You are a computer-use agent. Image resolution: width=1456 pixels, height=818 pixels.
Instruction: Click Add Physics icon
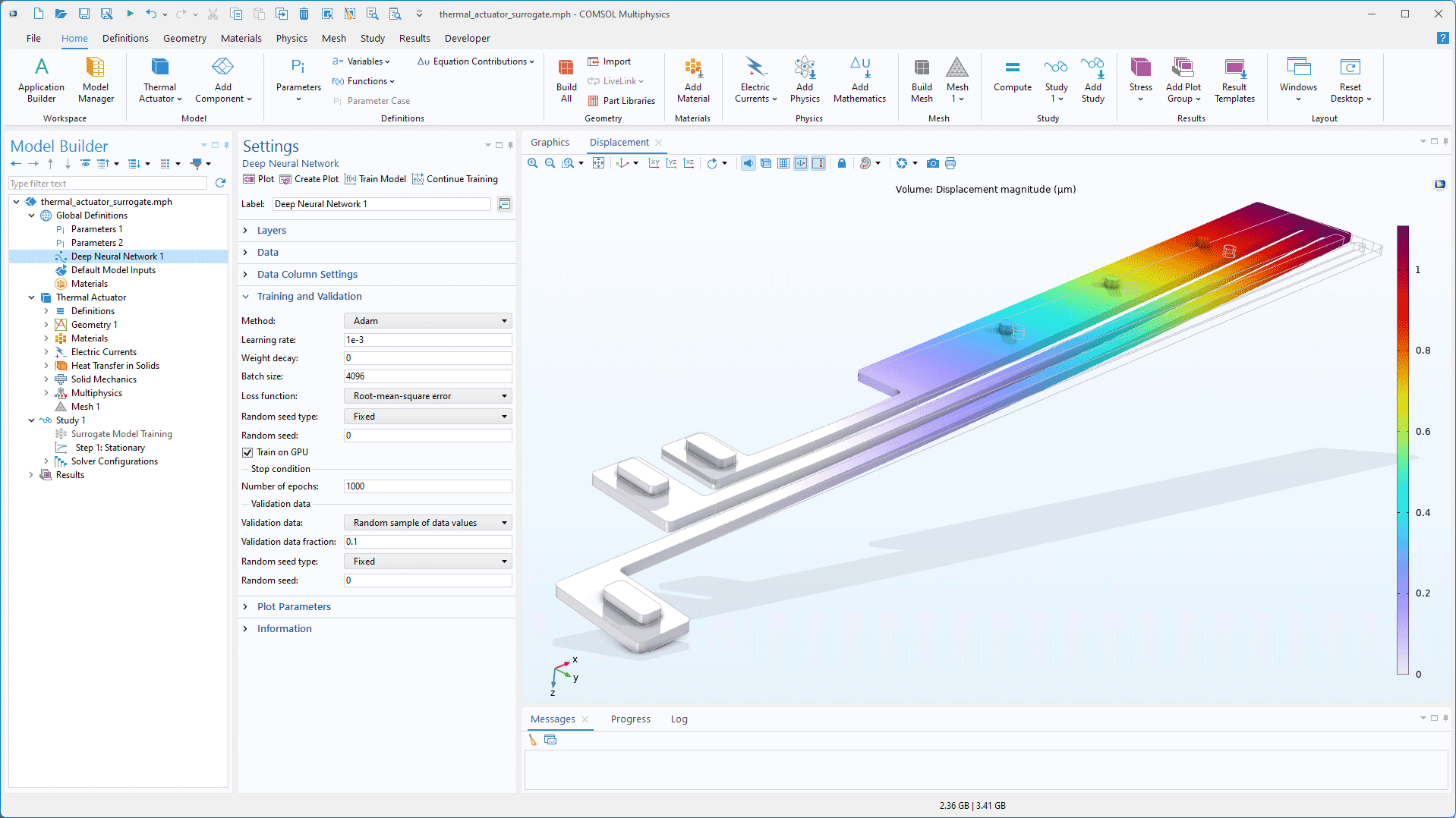pyautogui.click(x=805, y=80)
